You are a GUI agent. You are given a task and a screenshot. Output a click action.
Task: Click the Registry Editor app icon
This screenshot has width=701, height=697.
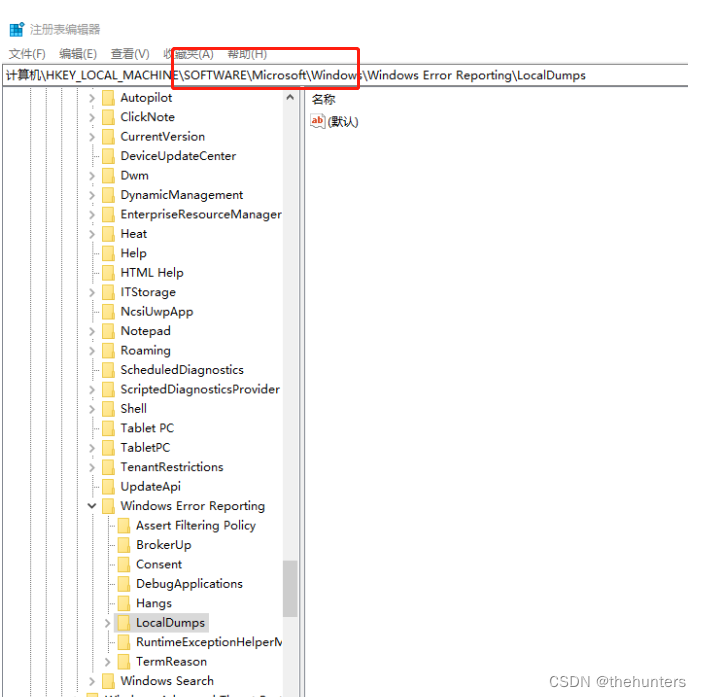(17, 30)
